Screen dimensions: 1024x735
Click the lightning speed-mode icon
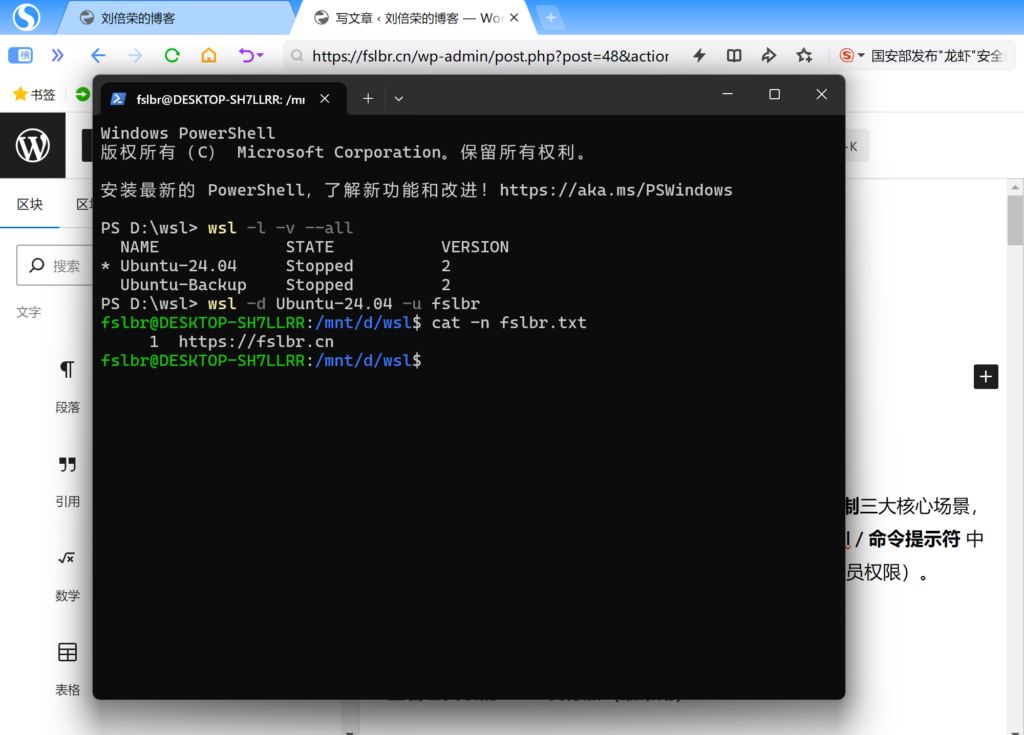700,55
